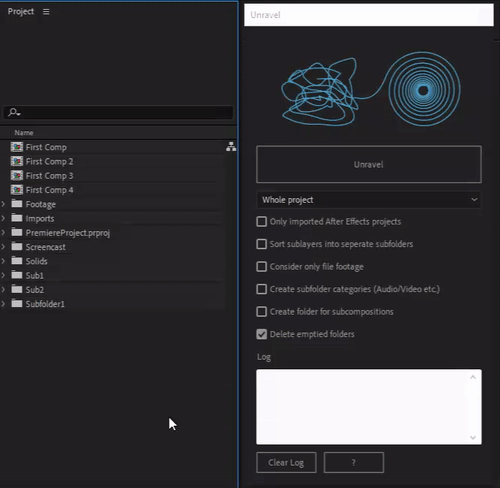This screenshot has height=488, width=500.
Task: Select the First Comp 2 composition icon
Action: (17, 161)
